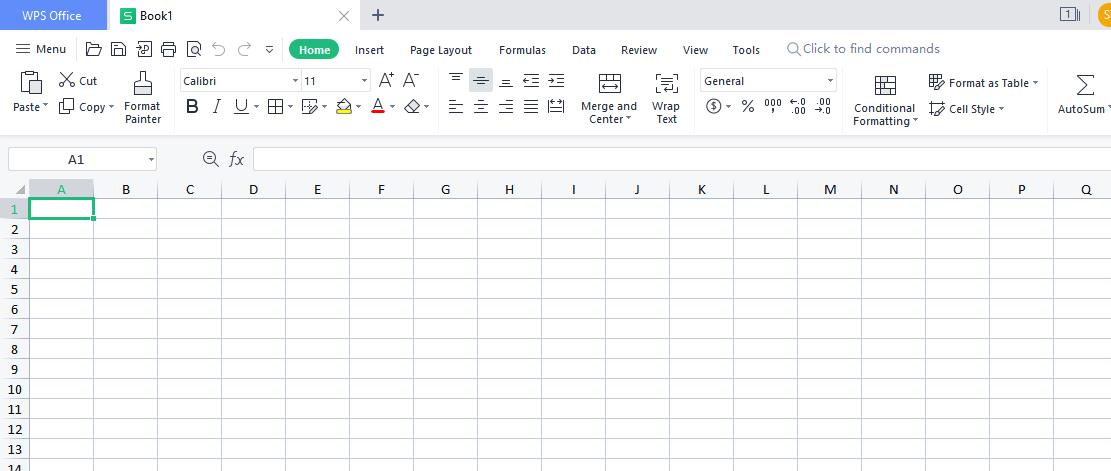The width and height of the screenshot is (1111, 471).
Task: Undo the last action
Action: 219,49
